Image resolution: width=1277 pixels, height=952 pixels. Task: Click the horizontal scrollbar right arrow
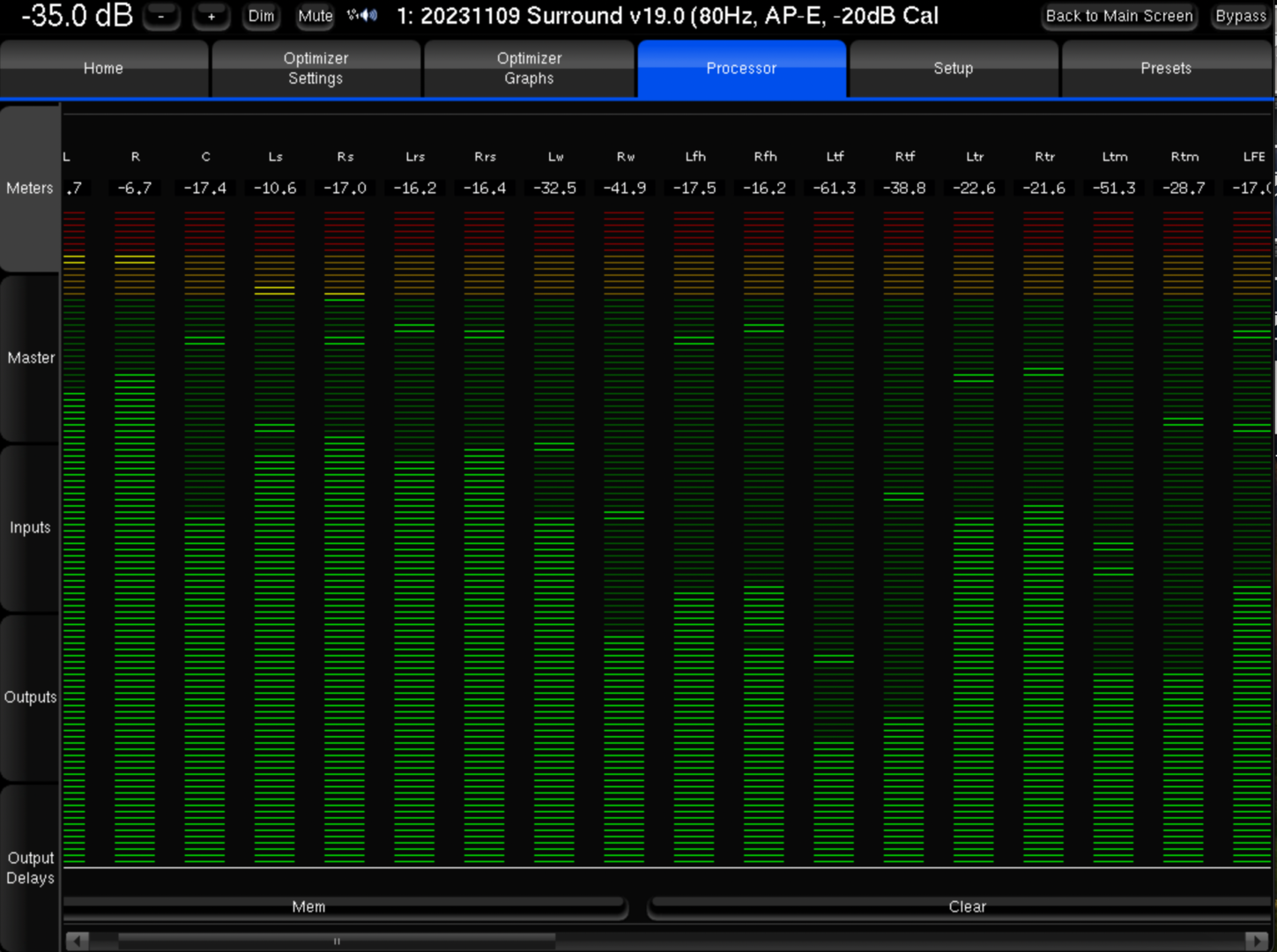click(x=1256, y=941)
